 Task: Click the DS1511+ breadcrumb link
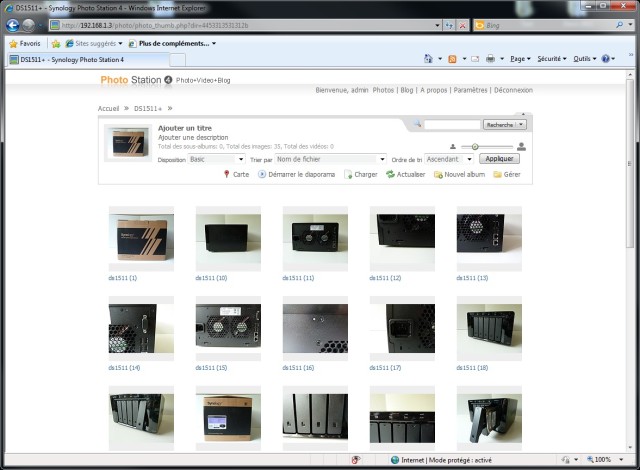pos(148,109)
